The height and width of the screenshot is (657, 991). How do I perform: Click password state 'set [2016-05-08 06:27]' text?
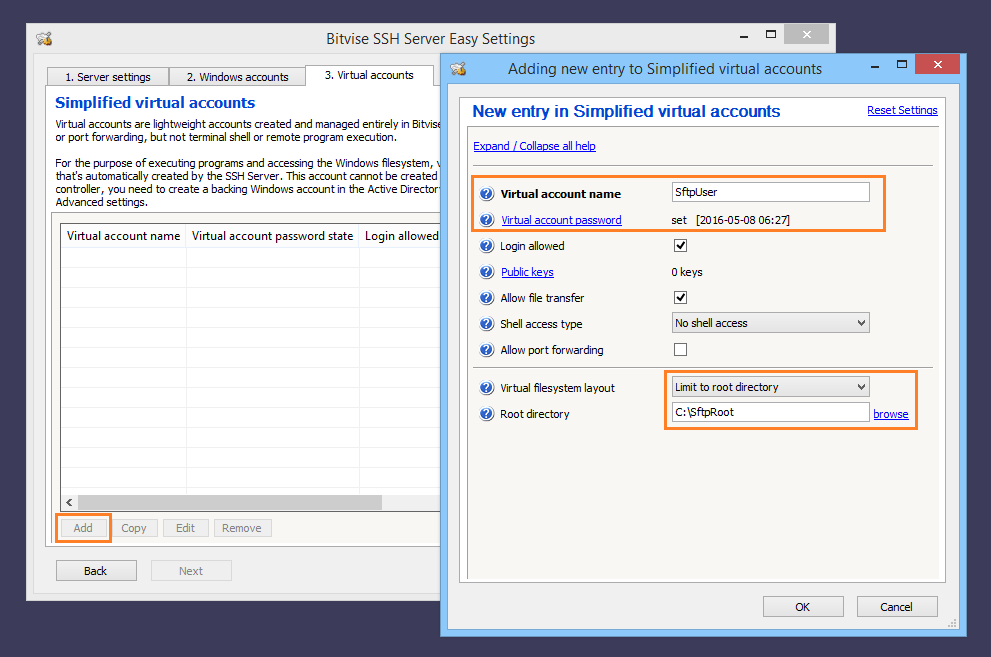point(731,220)
